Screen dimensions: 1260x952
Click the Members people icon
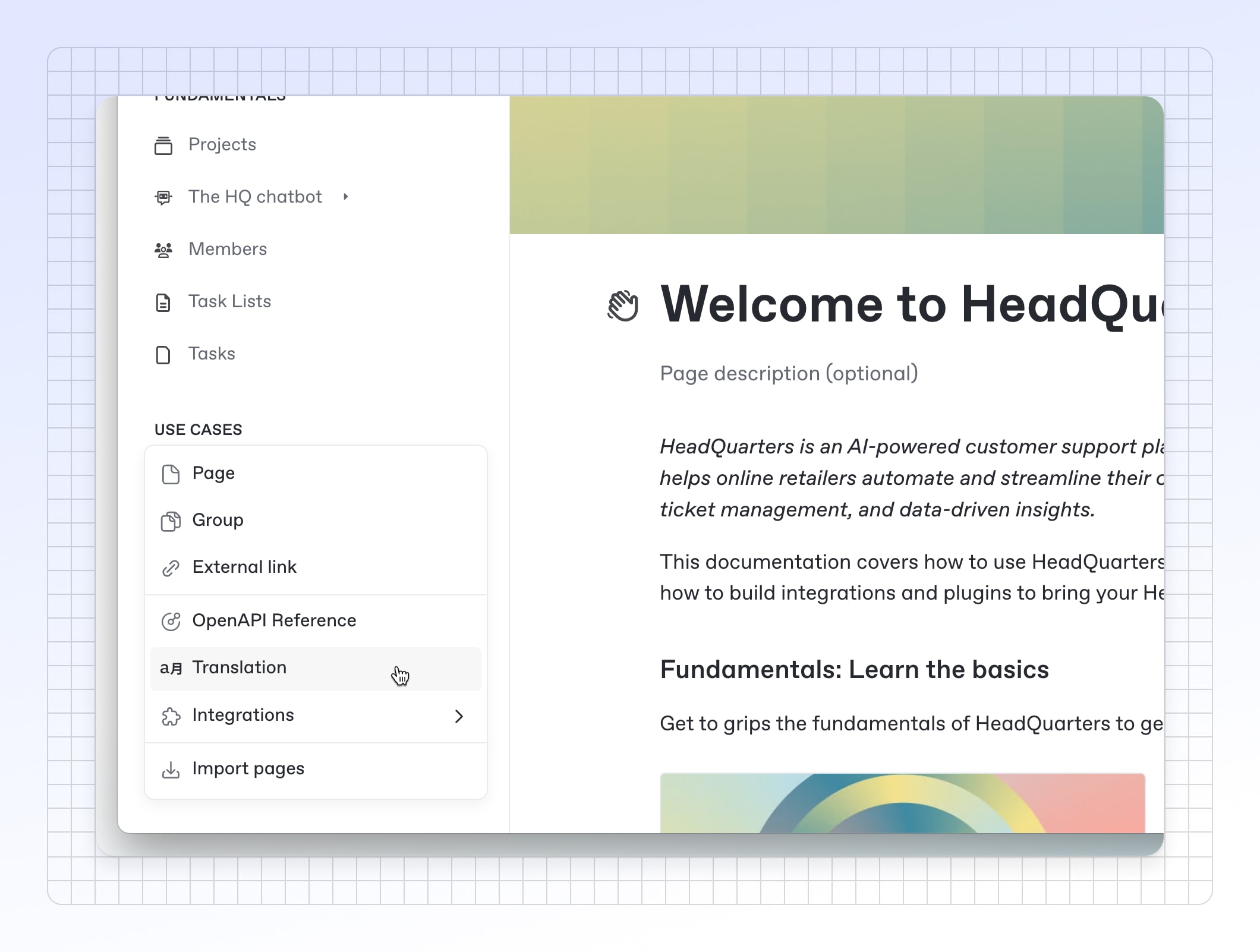tap(163, 250)
